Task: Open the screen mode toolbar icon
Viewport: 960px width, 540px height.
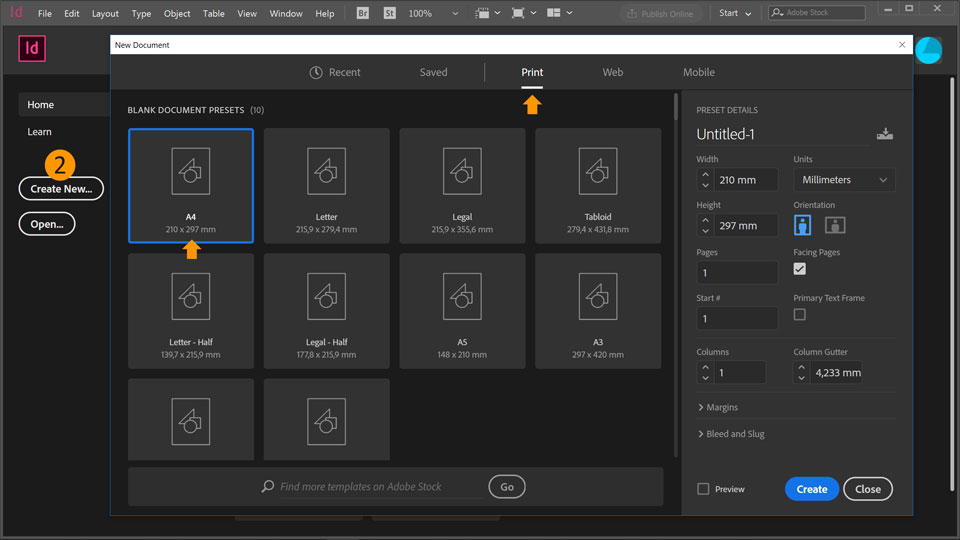Action: point(523,13)
